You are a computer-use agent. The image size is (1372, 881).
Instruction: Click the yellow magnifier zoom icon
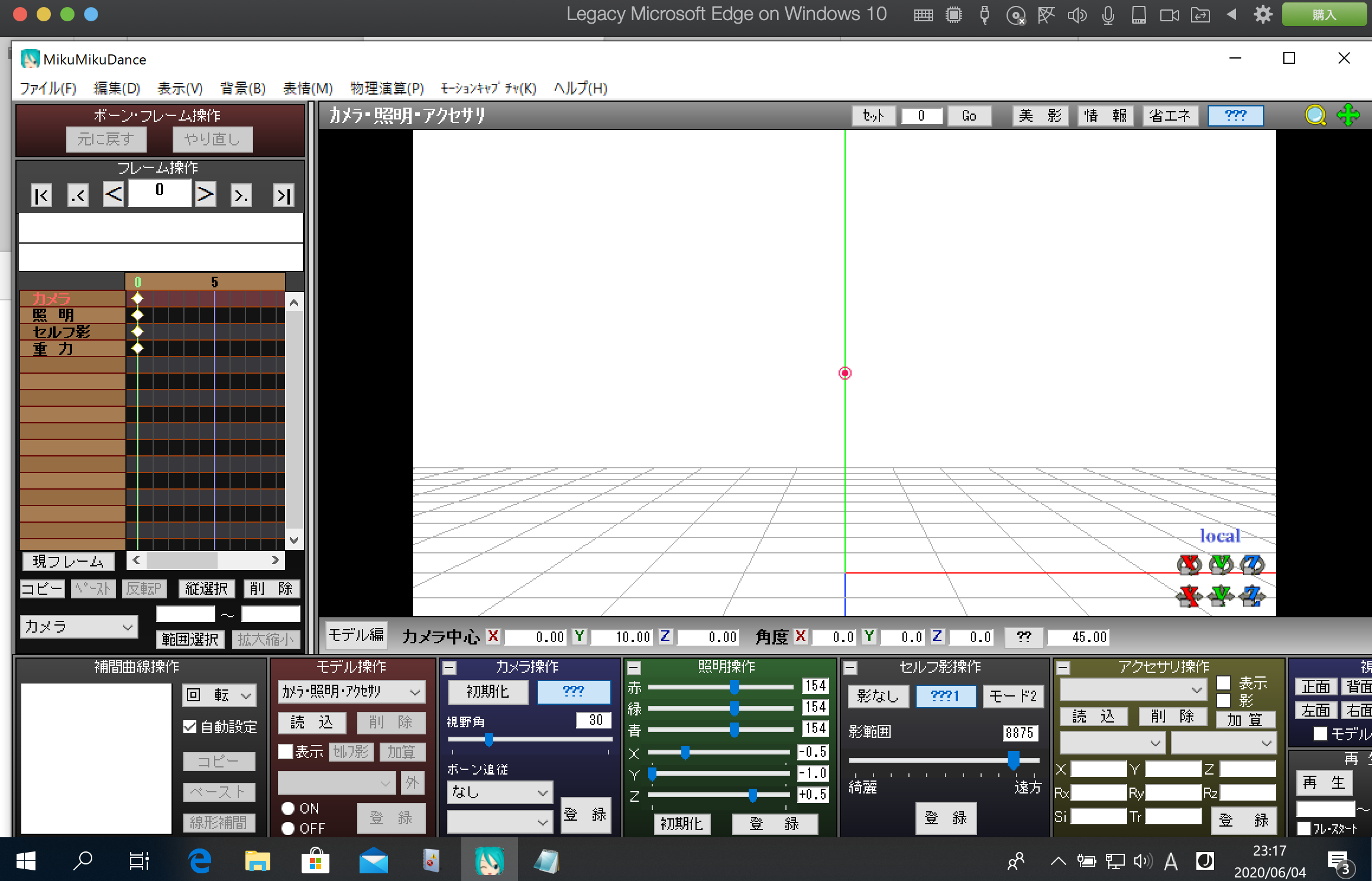tap(1315, 115)
